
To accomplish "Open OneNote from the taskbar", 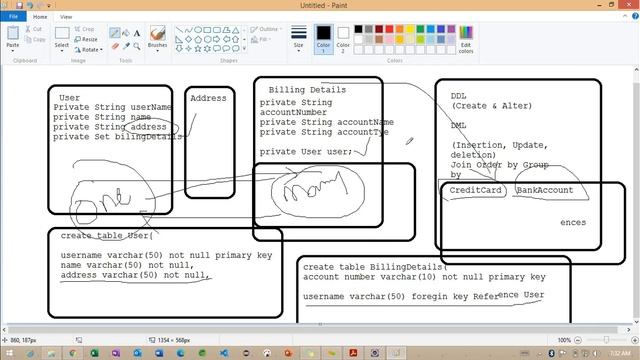I will coord(116,353).
